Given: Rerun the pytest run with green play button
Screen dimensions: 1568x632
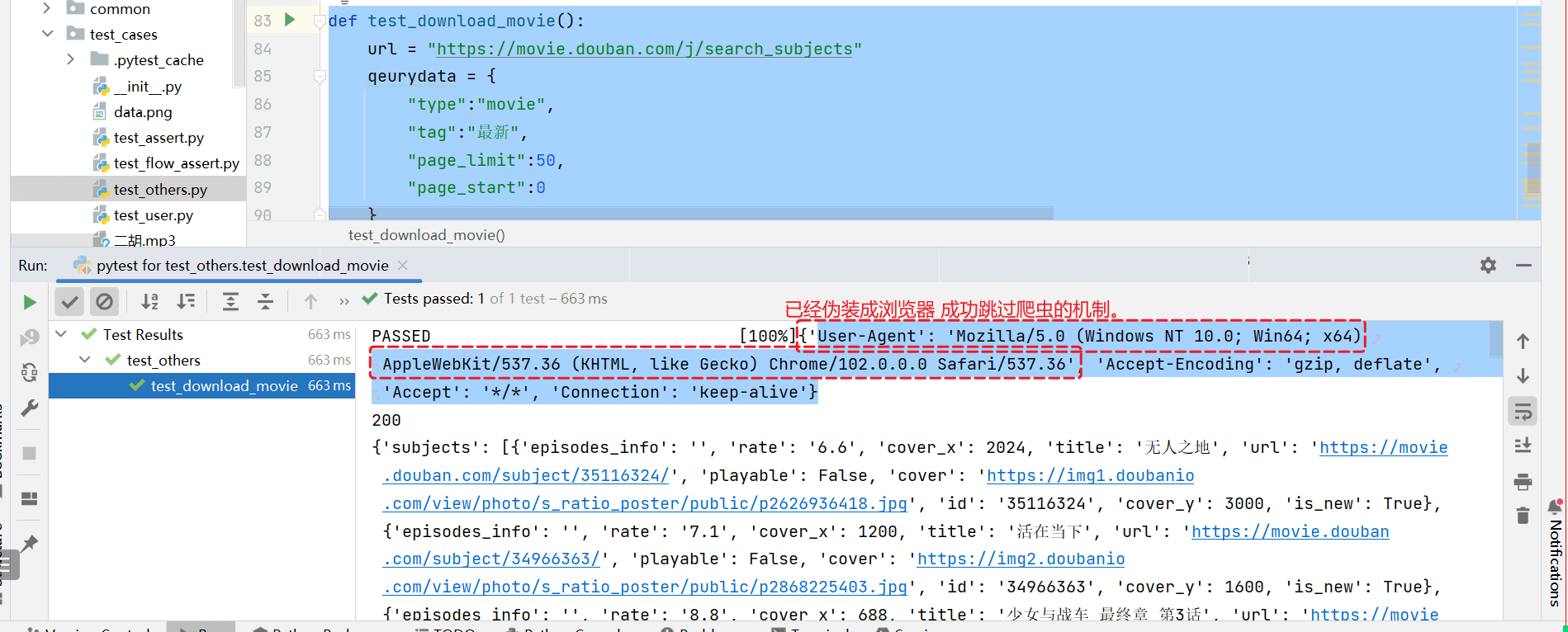Looking at the screenshot, I should (x=30, y=302).
